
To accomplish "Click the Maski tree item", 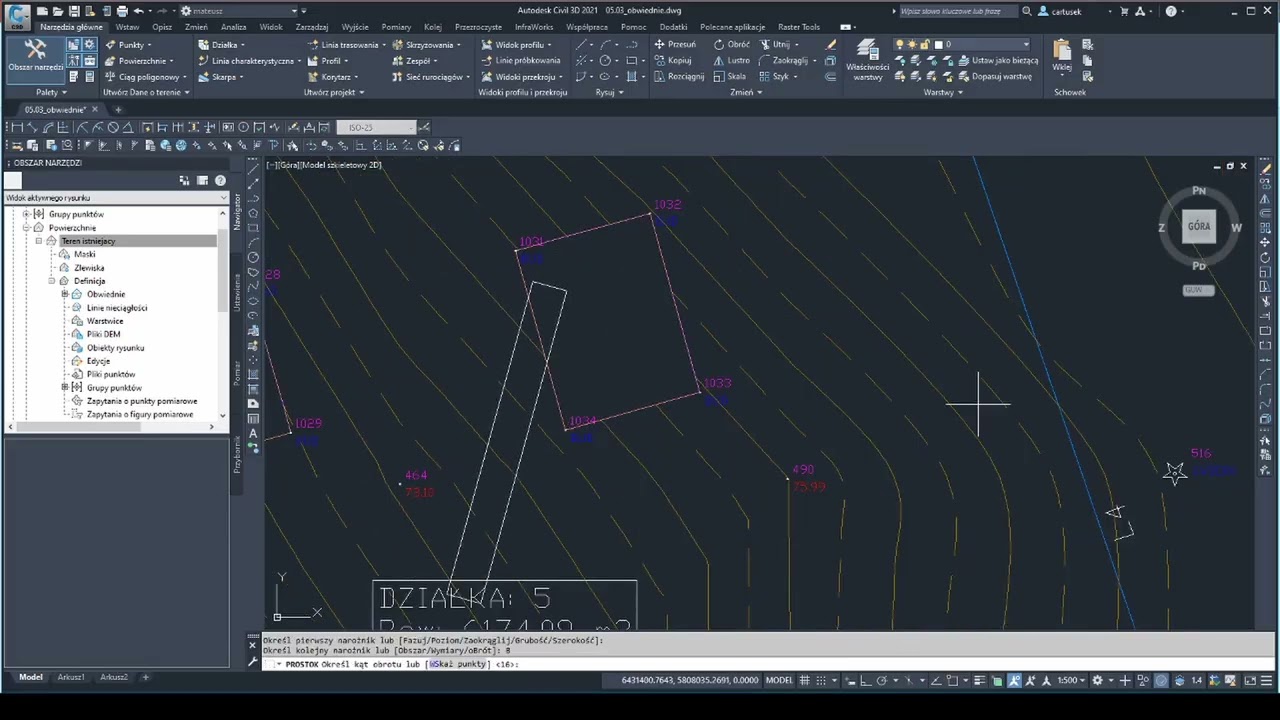I will 85,254.
